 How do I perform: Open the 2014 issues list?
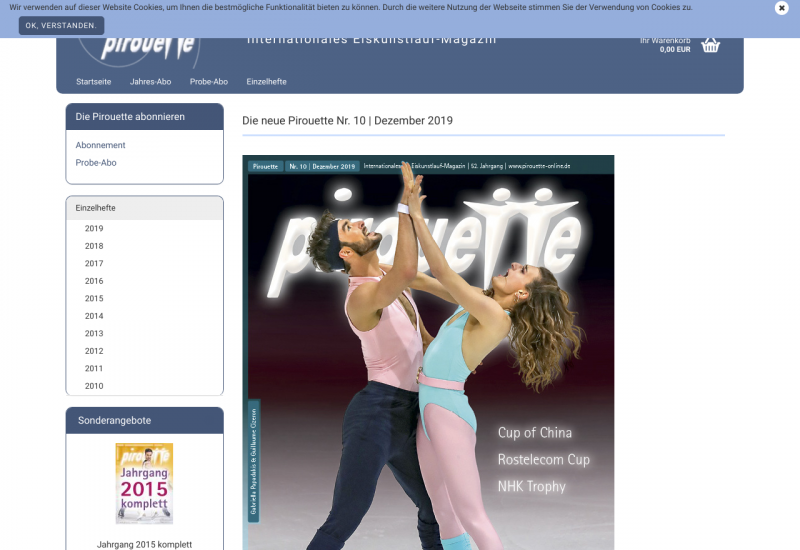[x=94, y=316]
